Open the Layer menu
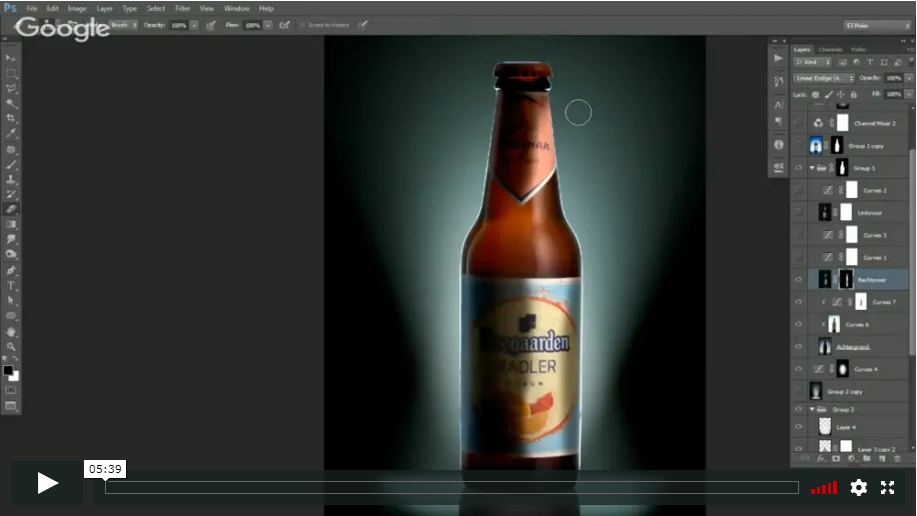This screenshot has width=917, height=516. [105, 8]
